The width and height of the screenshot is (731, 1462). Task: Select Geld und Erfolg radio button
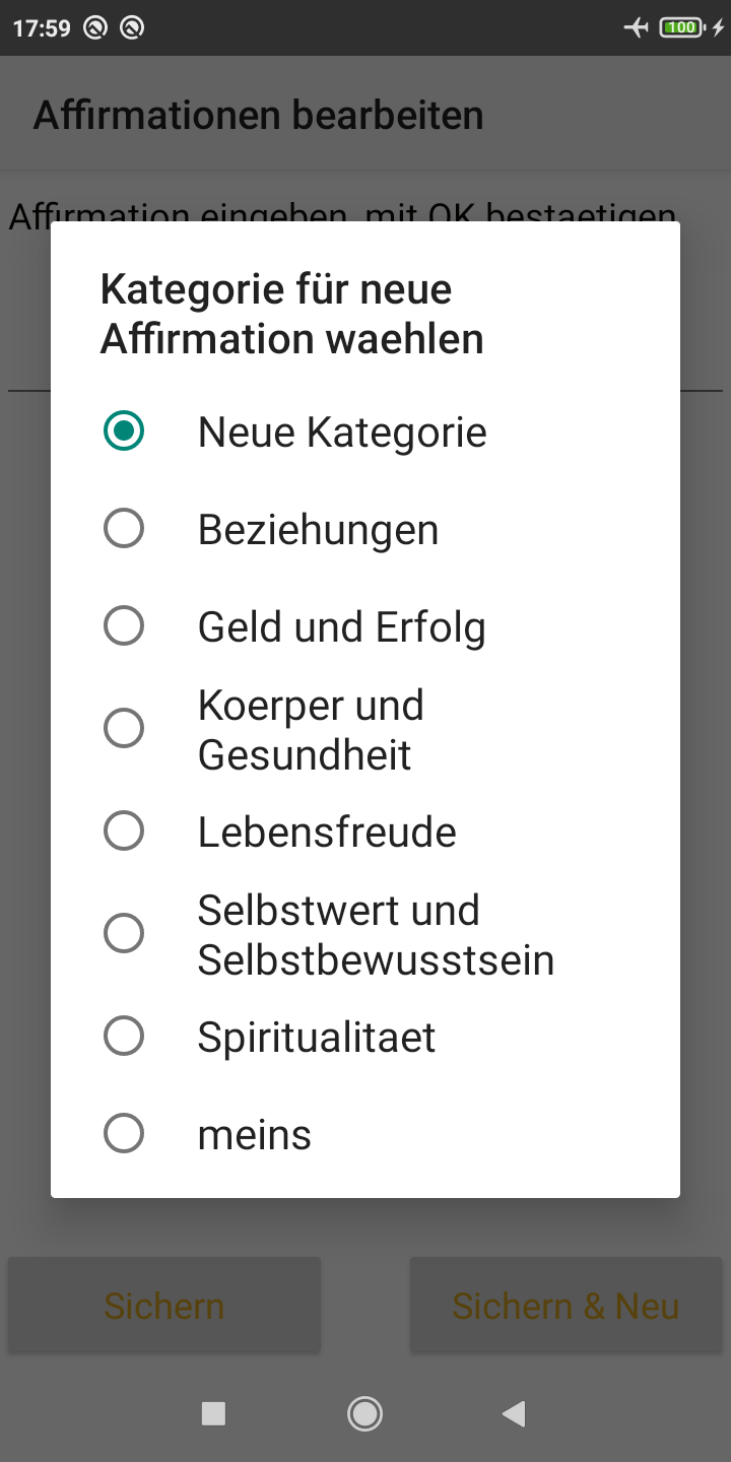tap(124, 626)
